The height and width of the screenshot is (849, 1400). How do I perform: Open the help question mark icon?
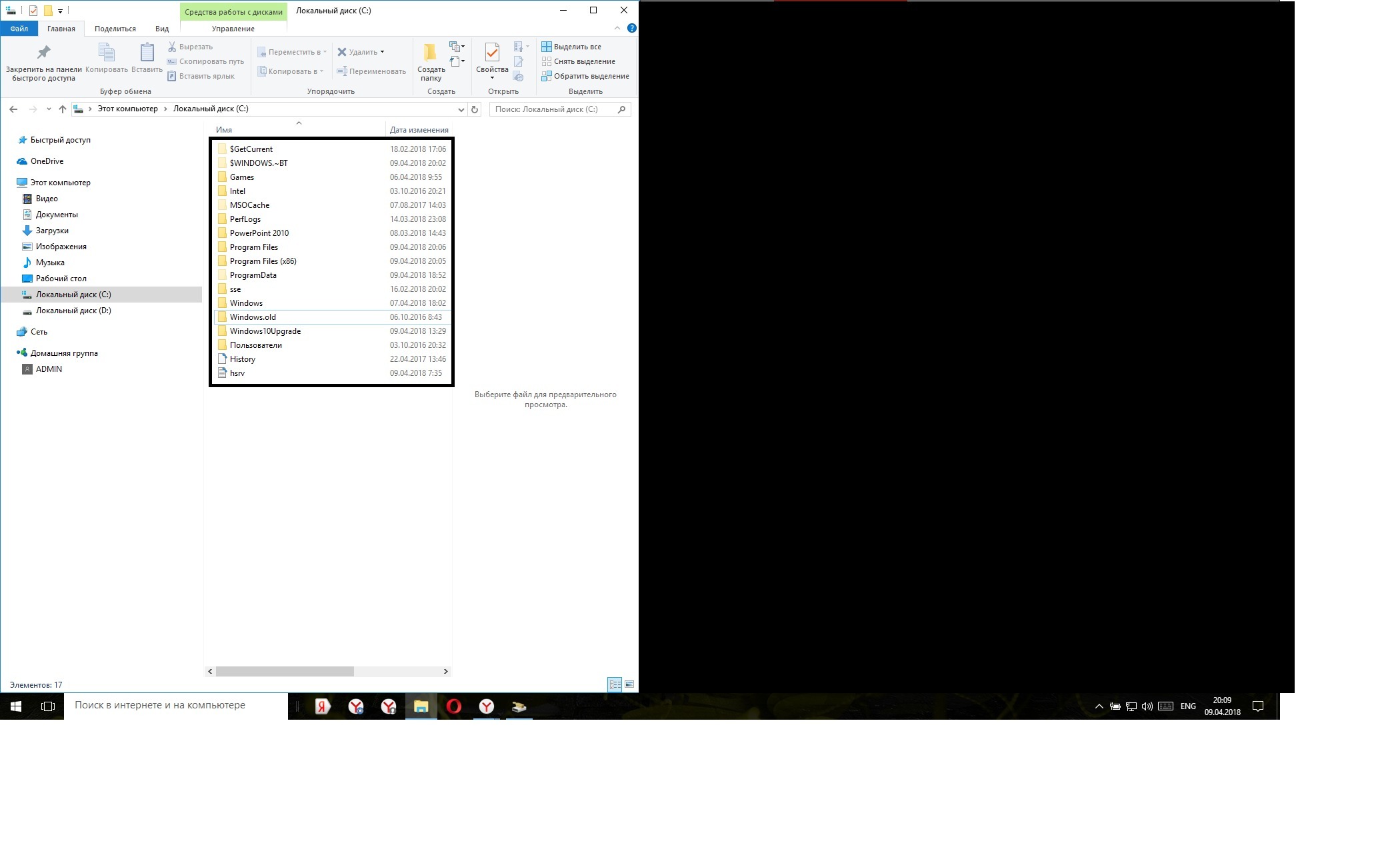[631, 28]
